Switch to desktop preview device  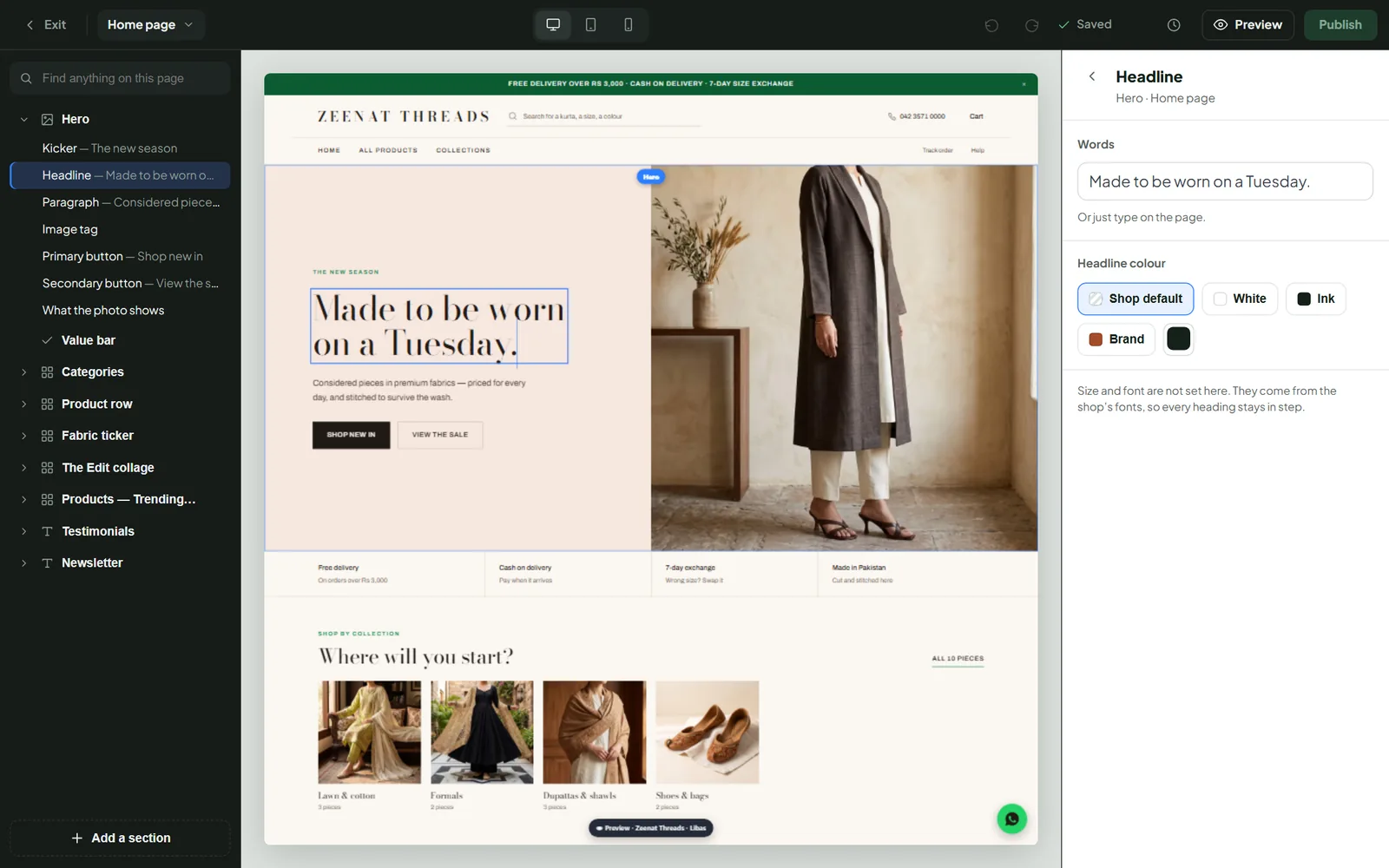(553, 24)
